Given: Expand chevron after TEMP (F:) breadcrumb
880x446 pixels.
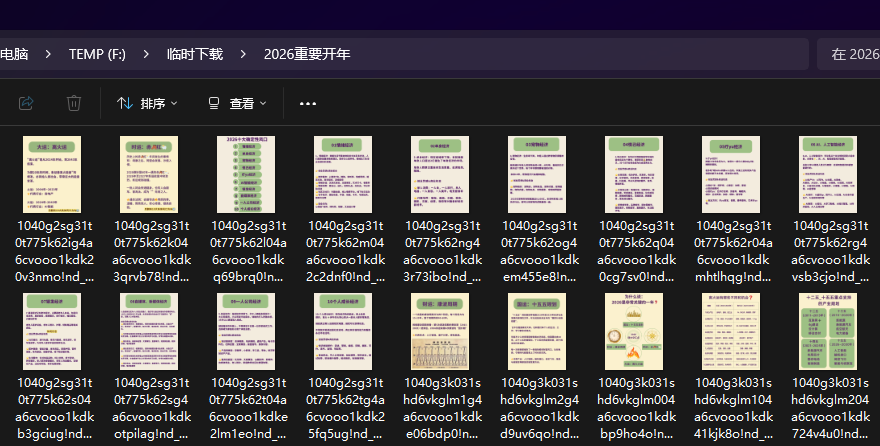Looking at the screenshot, I should click(146, 54).
